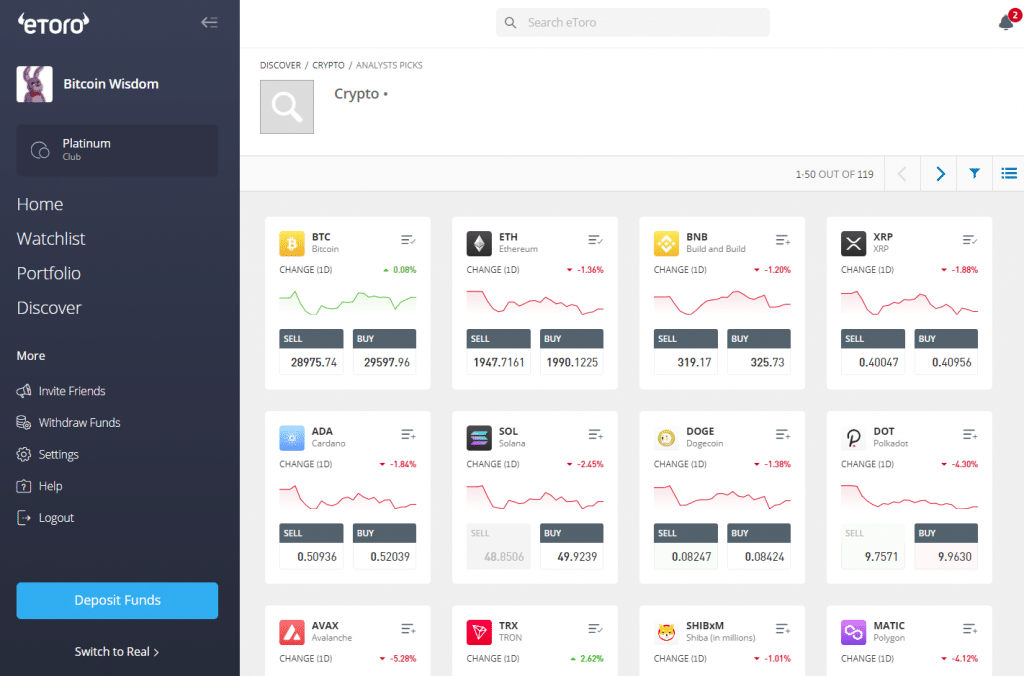Collapse the sidebar with the arrow icon
This screenshot has width=1024, height=676.
click(x=209, y=22)
